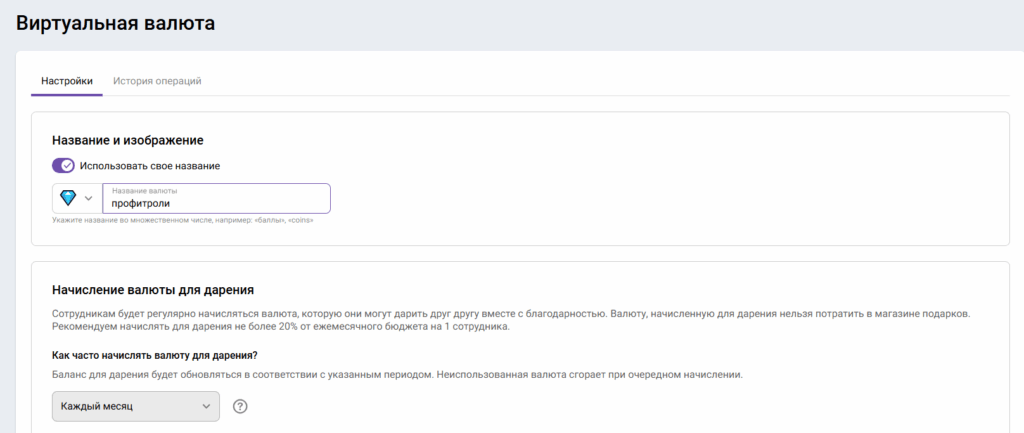
Task: Click the question mark help icon
Action: coord(240,407)
